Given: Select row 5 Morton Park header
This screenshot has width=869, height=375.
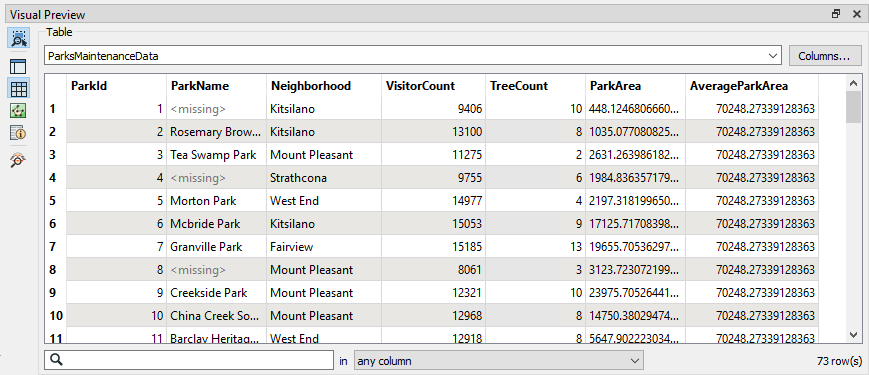Looking at the screenshot, I should tap(55, 201).
